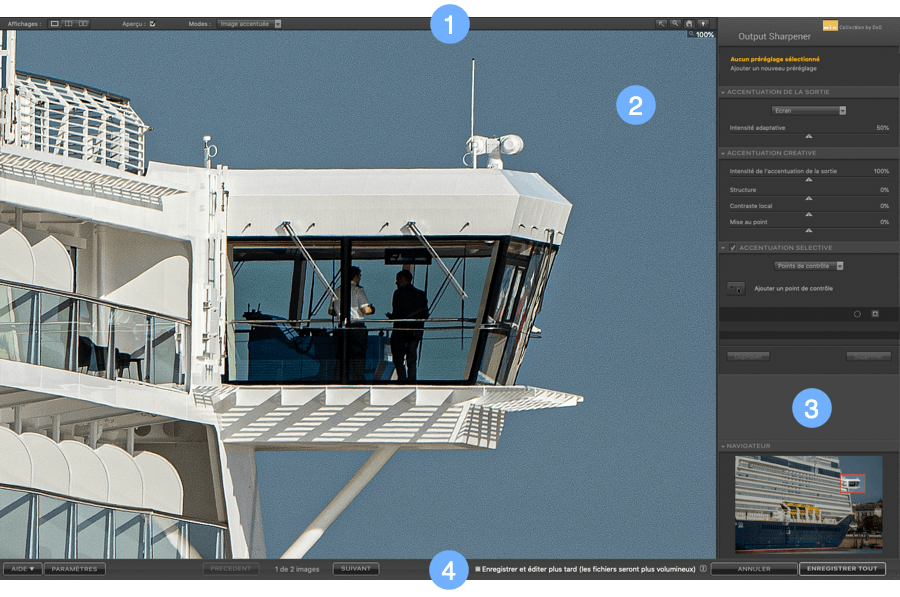900x597 pixels.
Task: Open the Points de contrôle dropdown
Action: [x=808, y=266]
